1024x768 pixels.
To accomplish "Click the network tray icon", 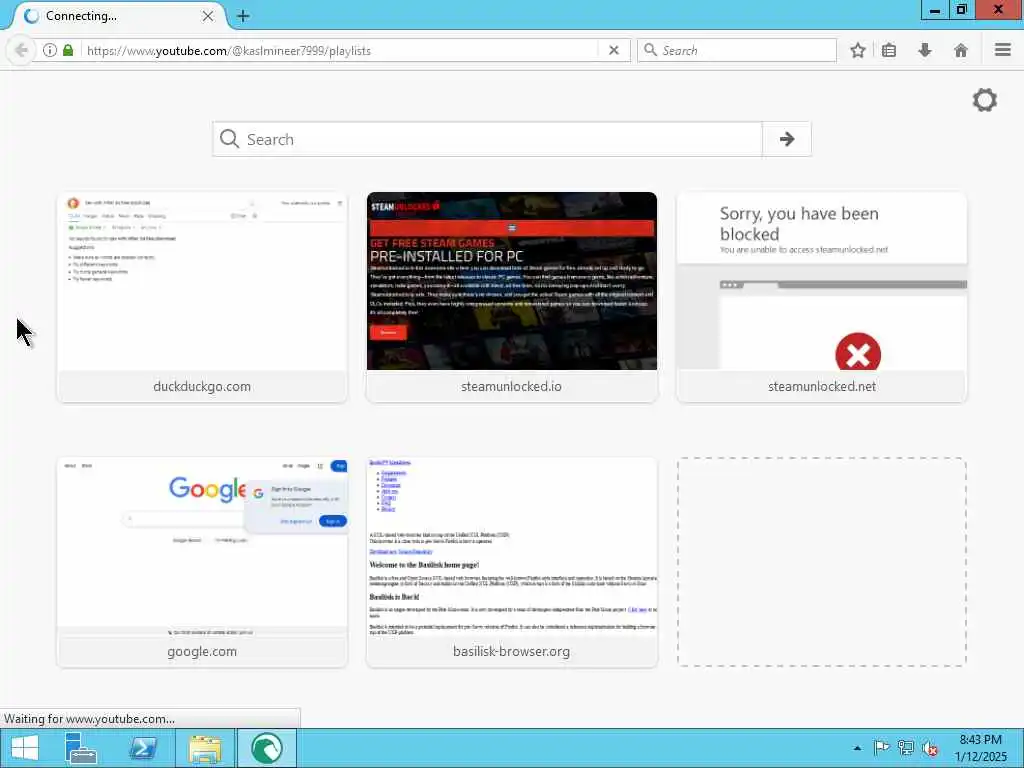I will pyautogui.click(x=906, y=748).
